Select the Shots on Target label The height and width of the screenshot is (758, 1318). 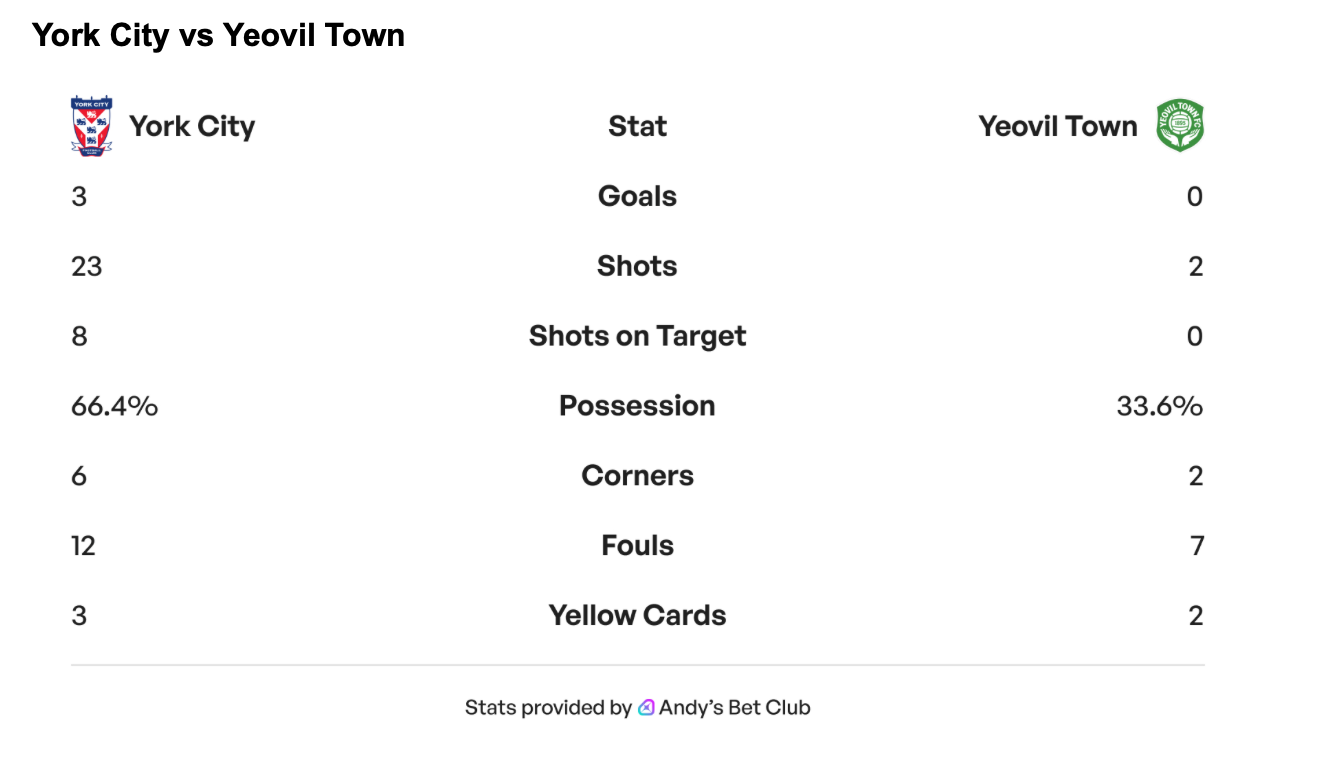click(637, 336)
